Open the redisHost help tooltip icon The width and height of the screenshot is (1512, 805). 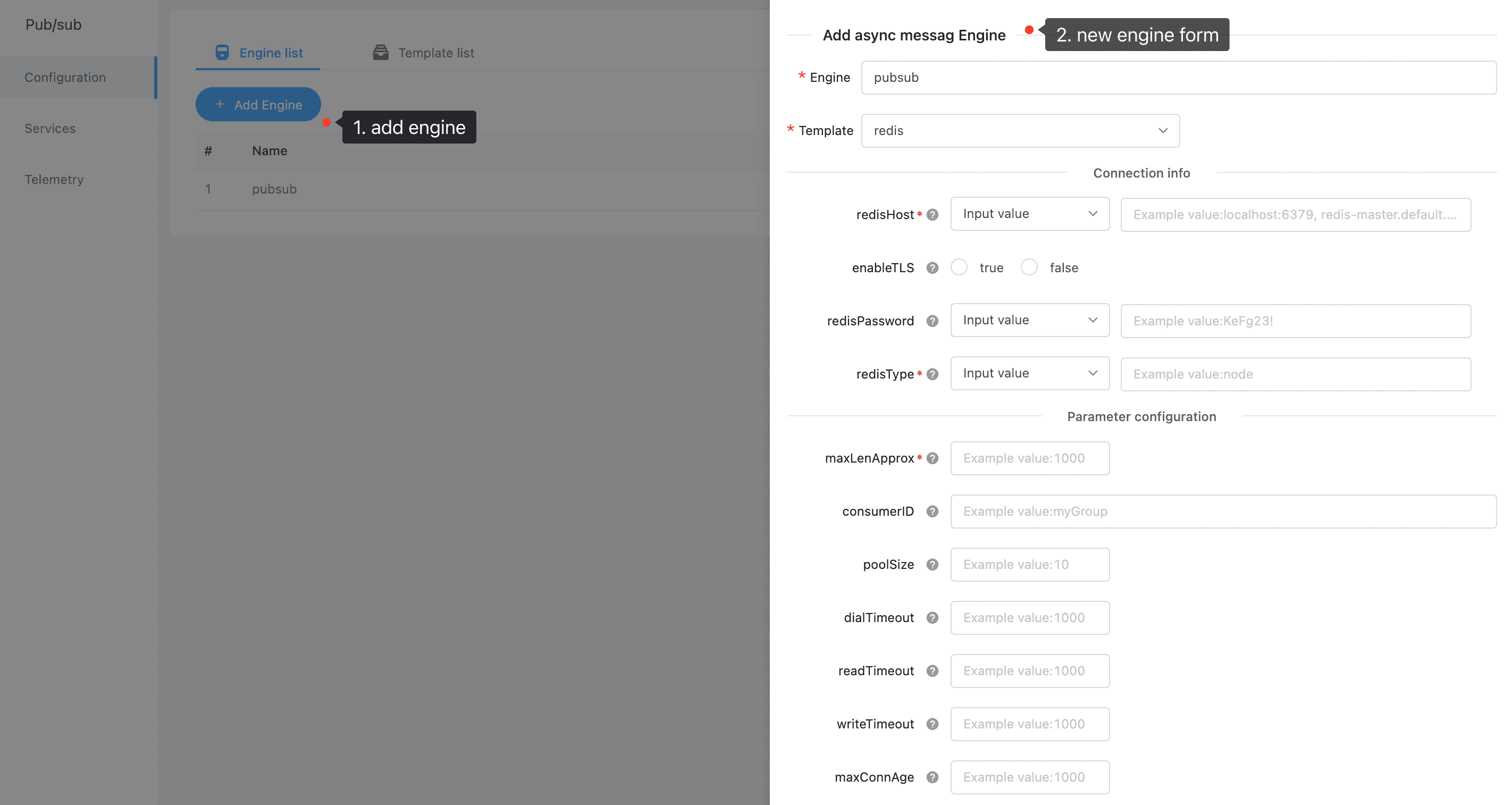click(932, 215)
